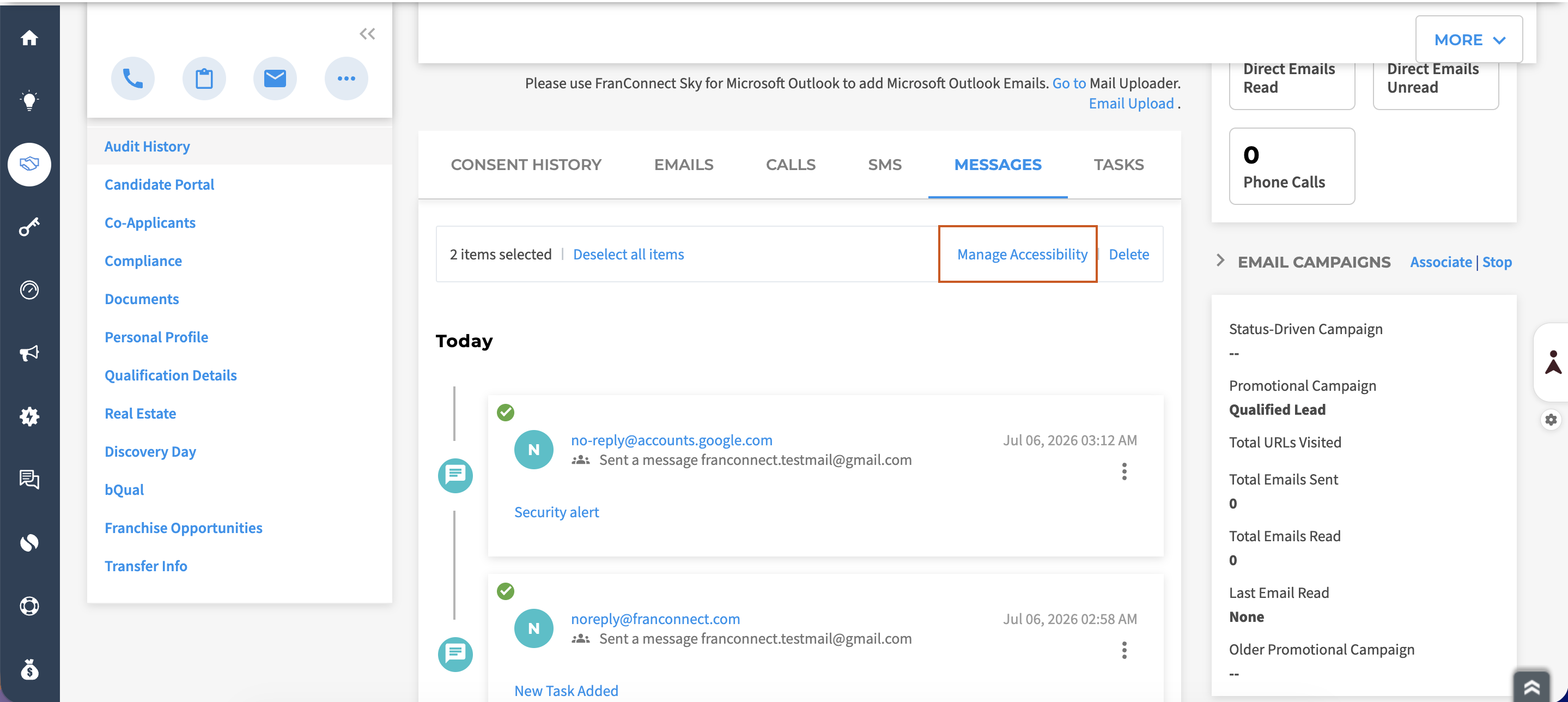Switch to SMS tab
The width and height of the screenshot is (1568, 702).
click(x=884, y=165)
